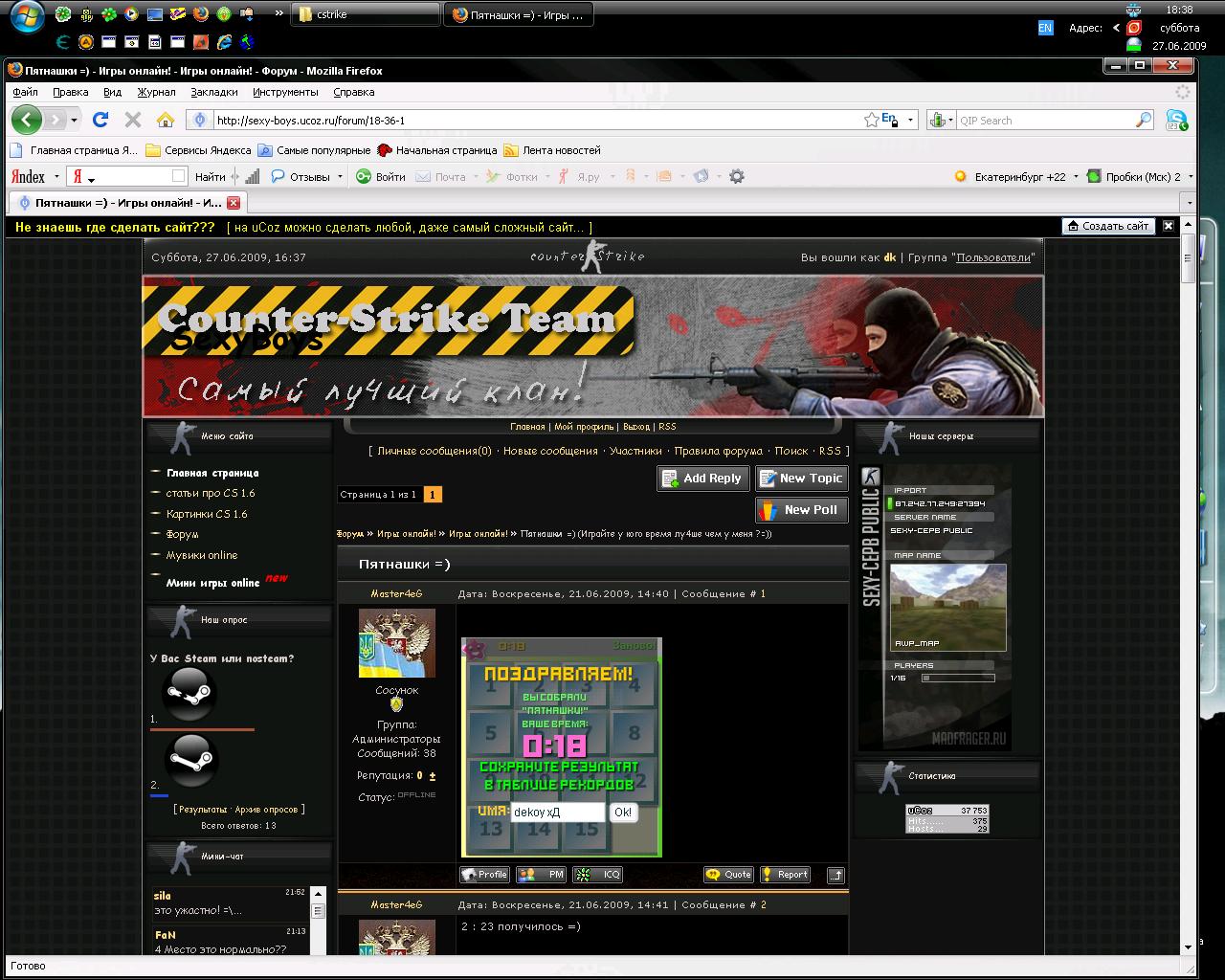Bookmark page with the star icon
The width and height of the screenshot is (1225, 980).
871,120
